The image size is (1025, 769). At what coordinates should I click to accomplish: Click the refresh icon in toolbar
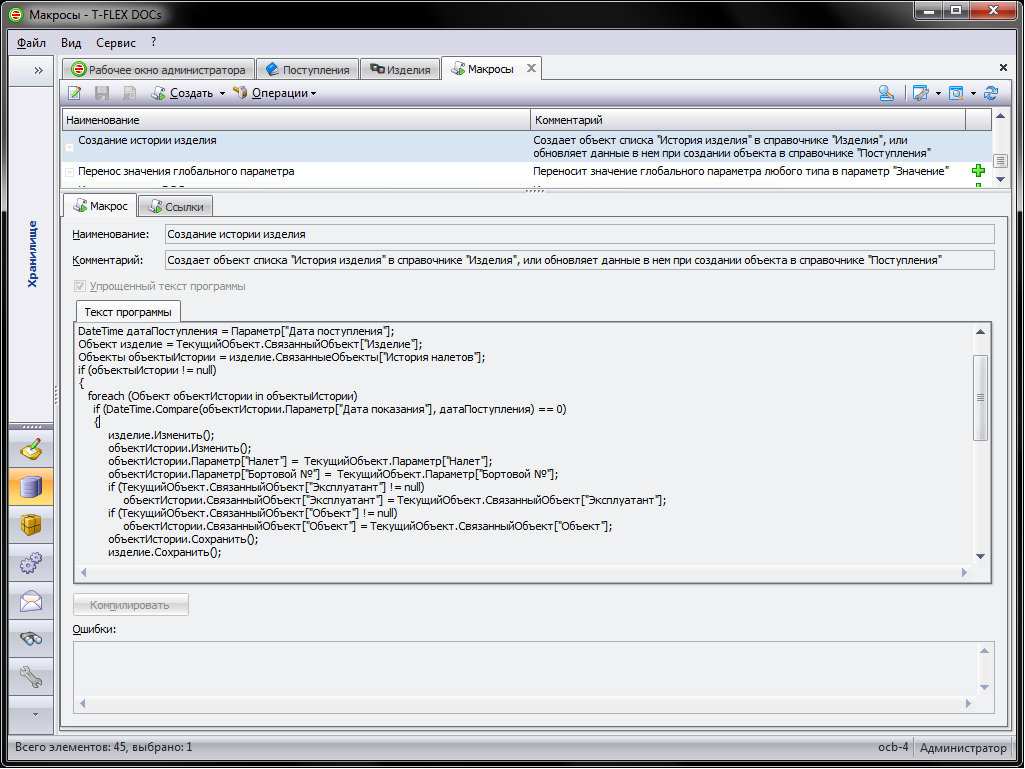991,93
